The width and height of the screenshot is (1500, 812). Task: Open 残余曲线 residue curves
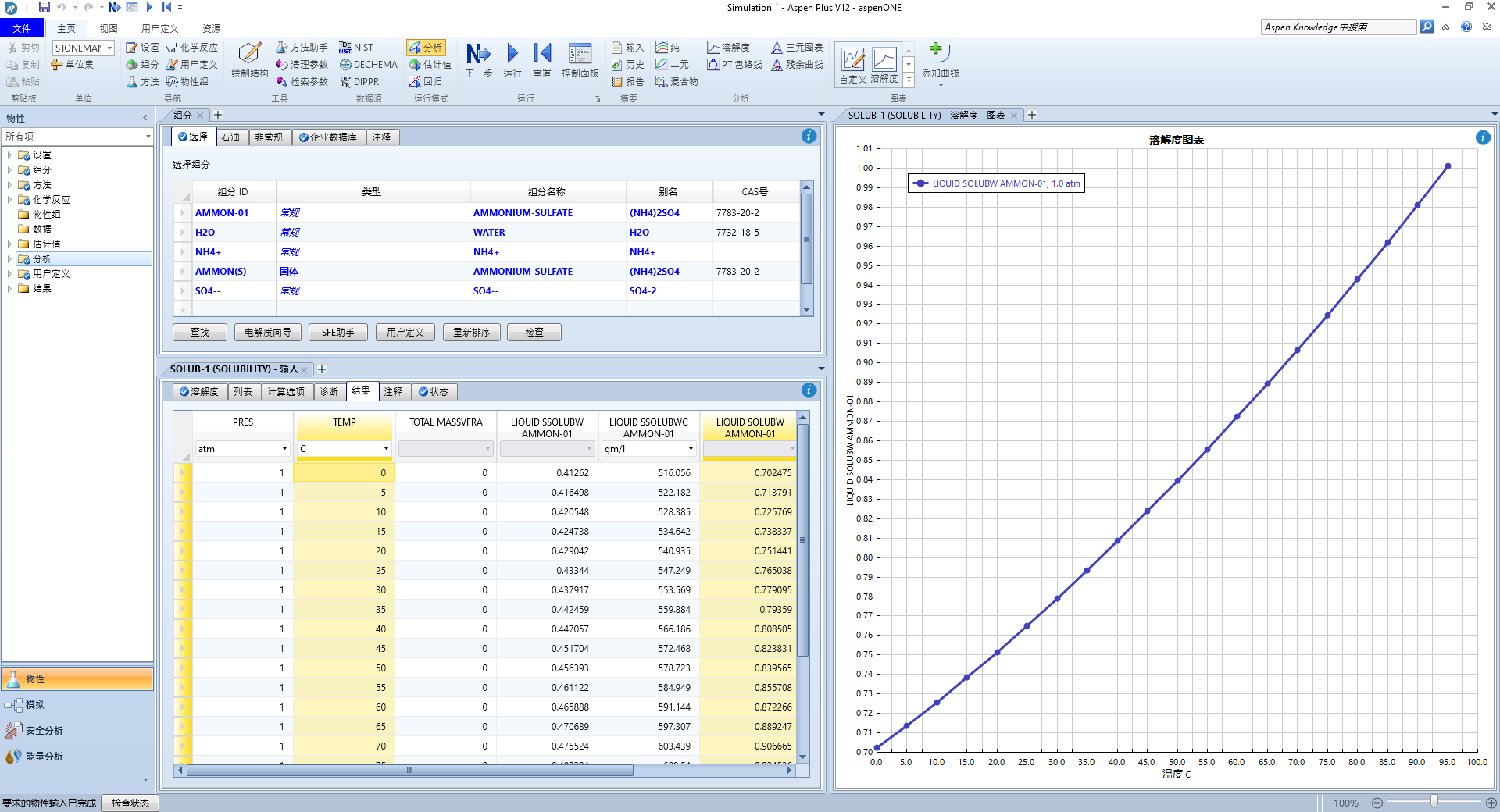coord(797,65)
